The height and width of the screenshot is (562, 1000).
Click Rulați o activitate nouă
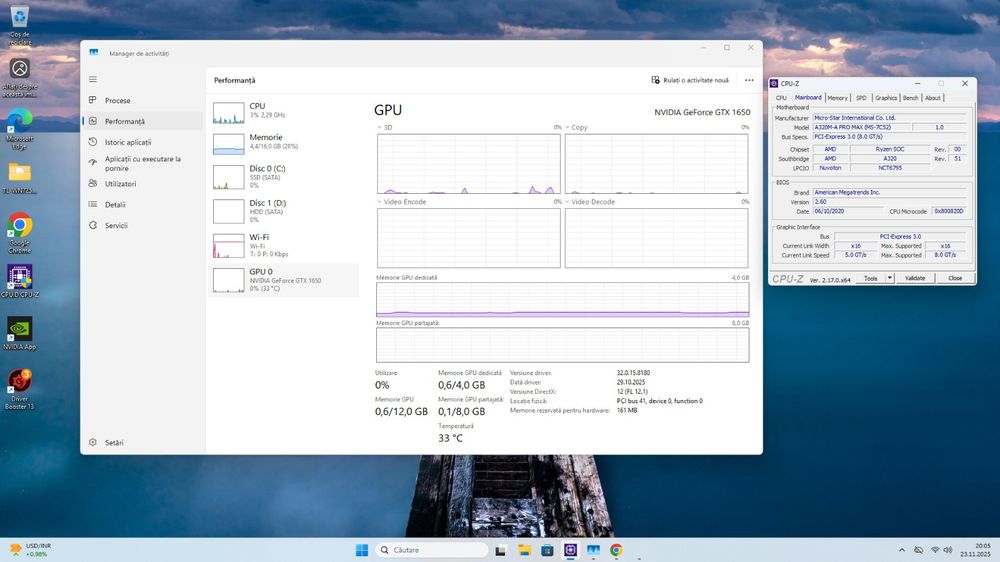coord(690,80)
